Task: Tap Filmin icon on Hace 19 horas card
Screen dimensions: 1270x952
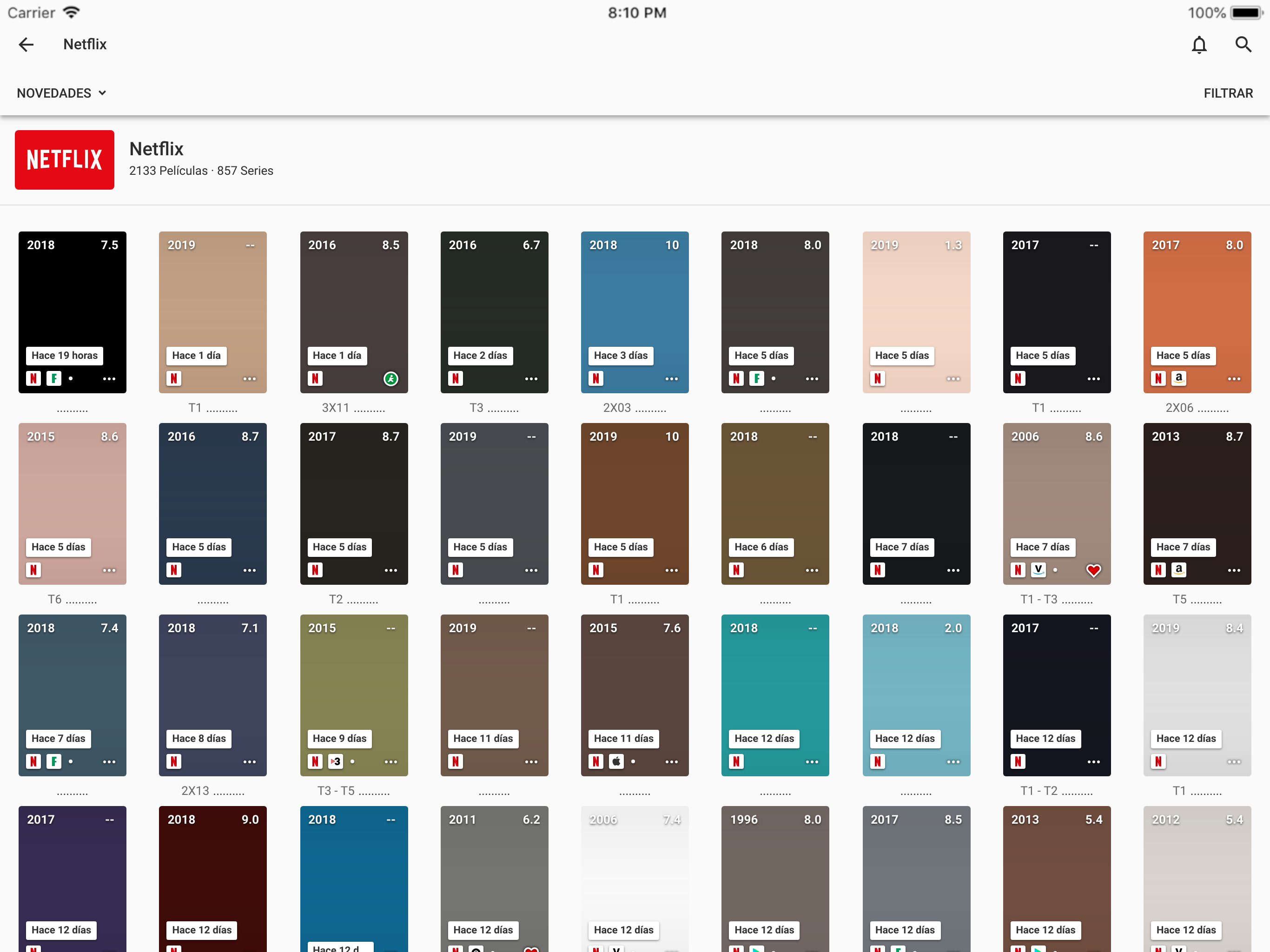Action: click(x=54, y=378)
